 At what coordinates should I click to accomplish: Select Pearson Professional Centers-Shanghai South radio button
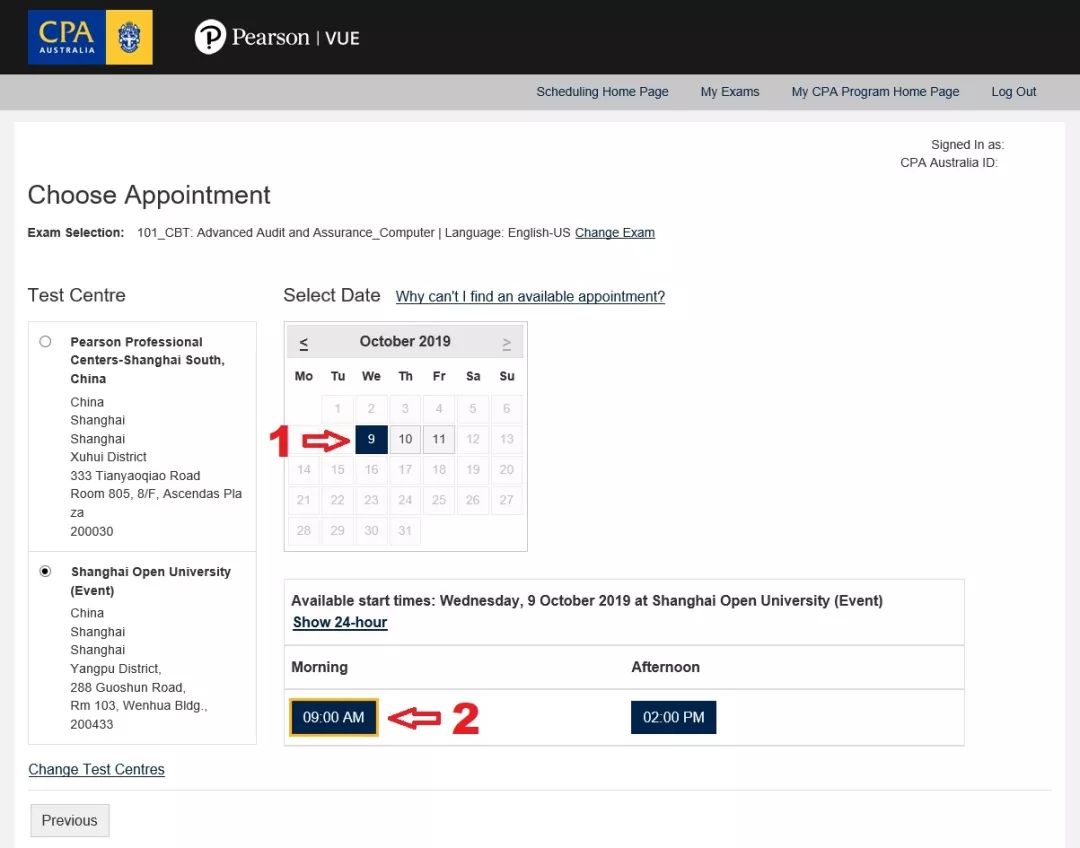[x=45, y=342]
